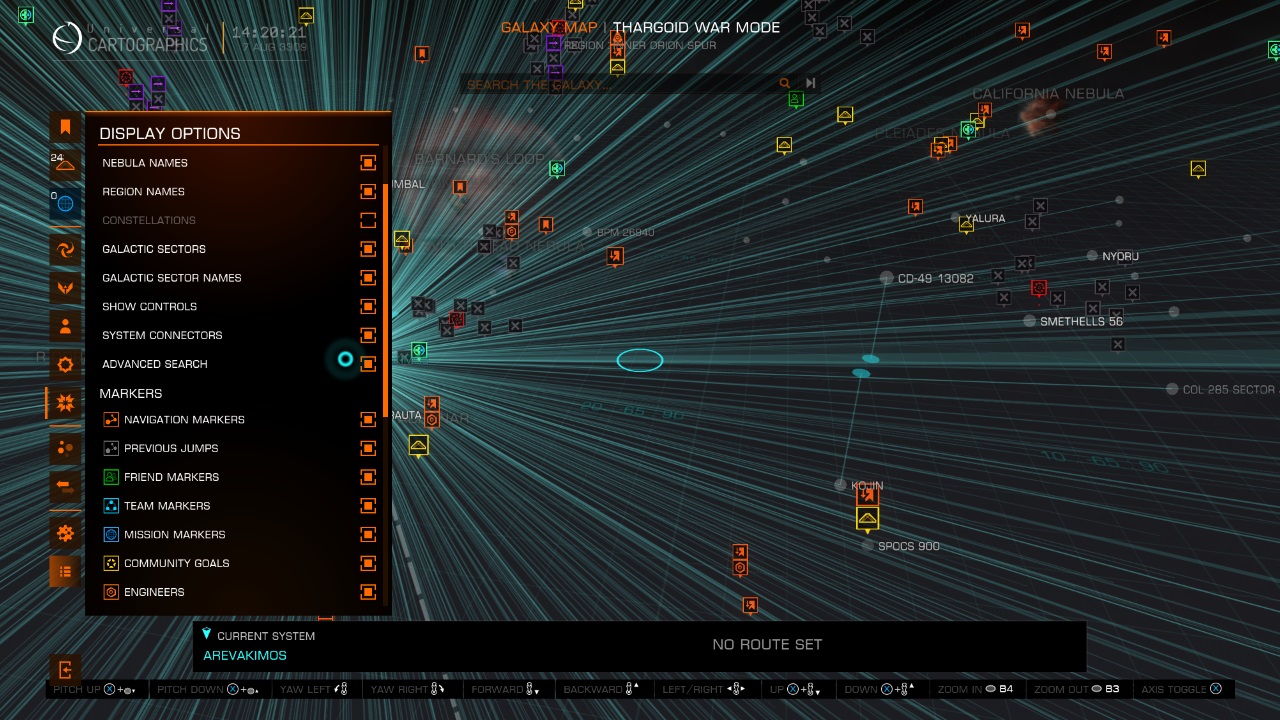Toggle System Connectors checkbox

368,335
